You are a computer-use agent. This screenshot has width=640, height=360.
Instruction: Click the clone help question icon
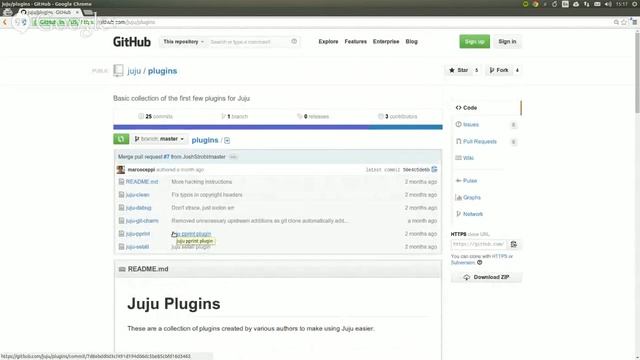tap(480, 262)
